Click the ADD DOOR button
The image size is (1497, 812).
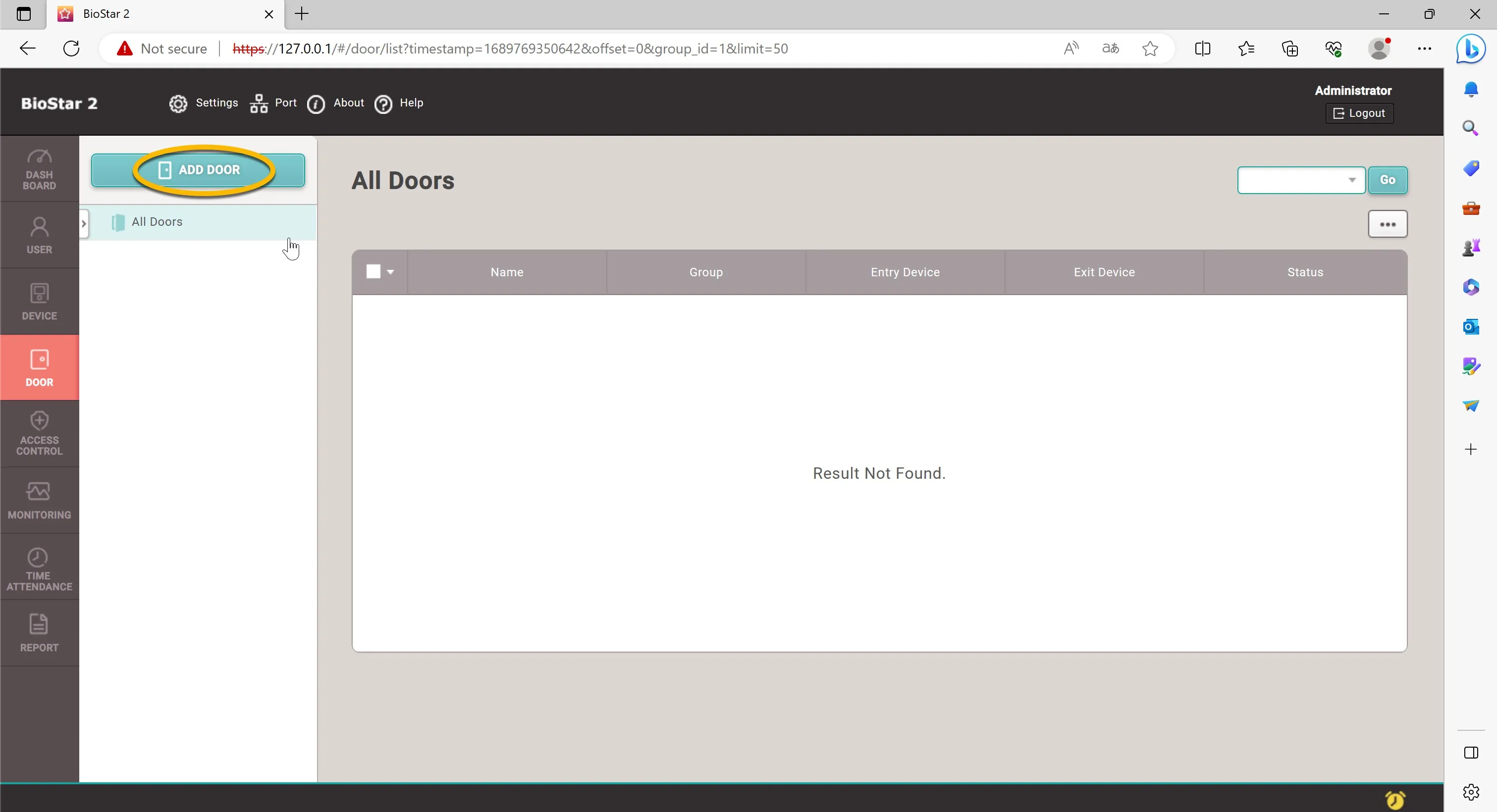pyautogui.click(x=198, y=170)
